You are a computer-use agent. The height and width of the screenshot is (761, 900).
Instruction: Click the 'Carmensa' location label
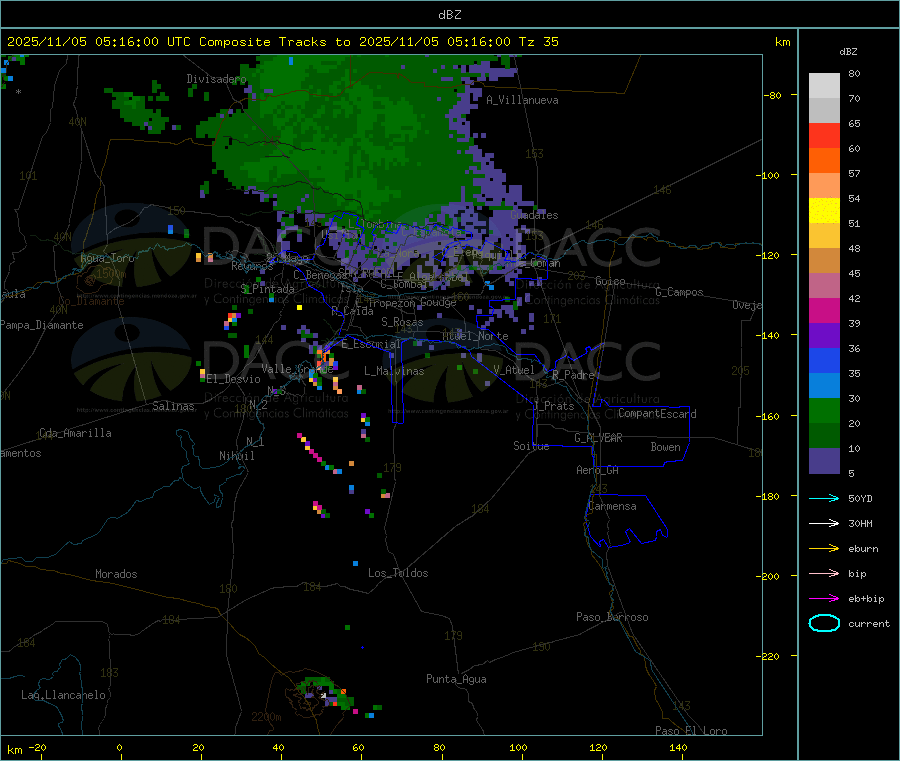(x=612, y=507)
